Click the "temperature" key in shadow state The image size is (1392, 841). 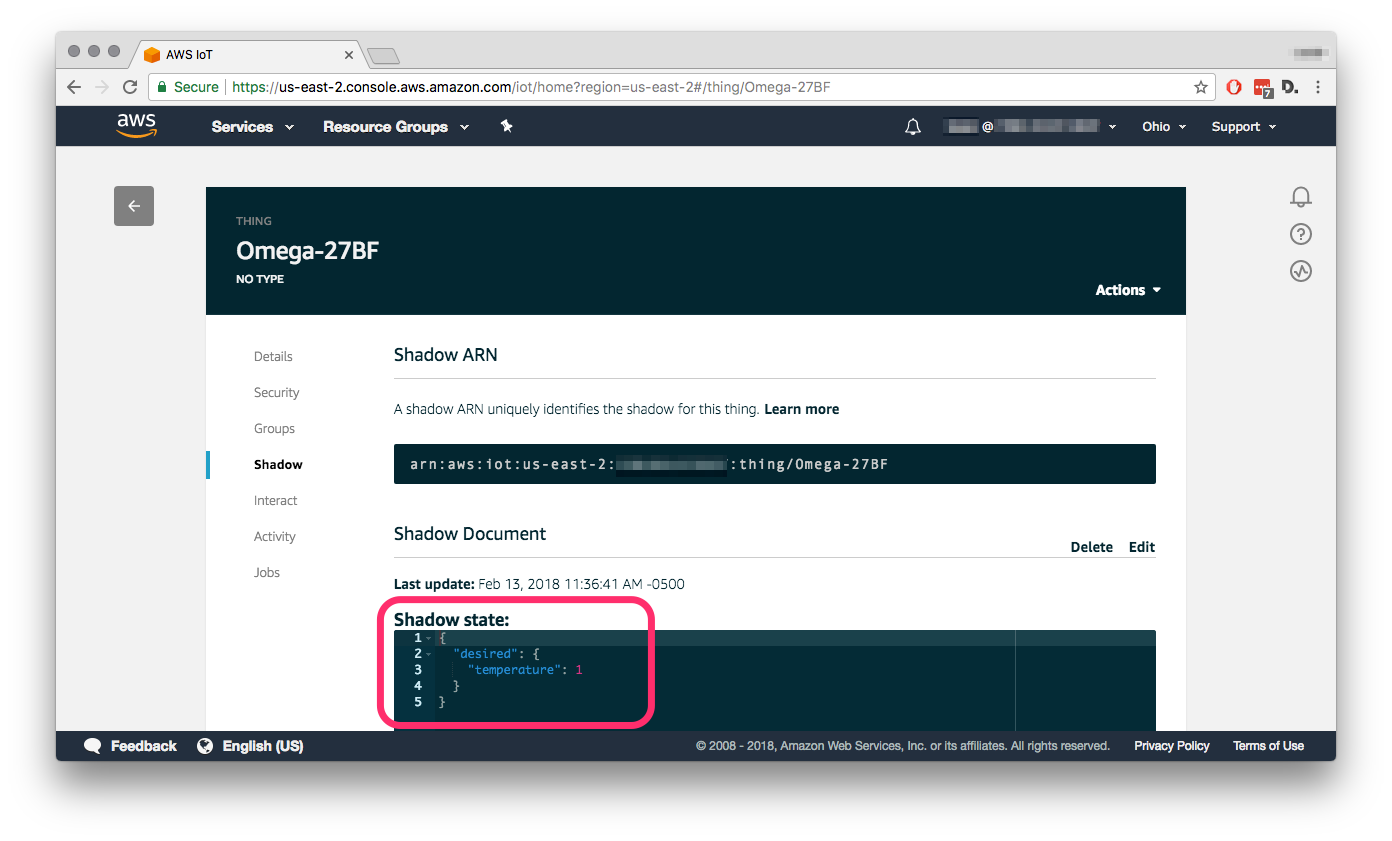(514, 670)
